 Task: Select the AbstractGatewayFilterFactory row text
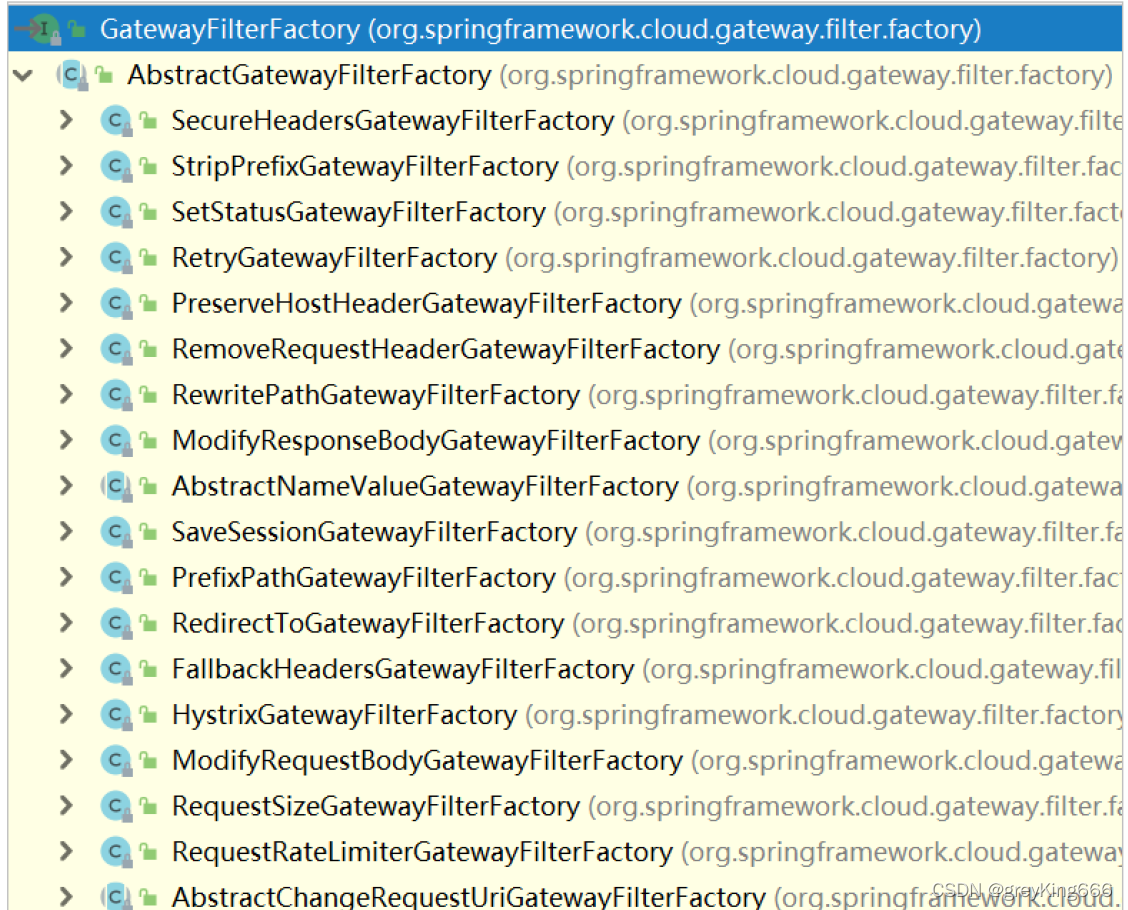620,75
